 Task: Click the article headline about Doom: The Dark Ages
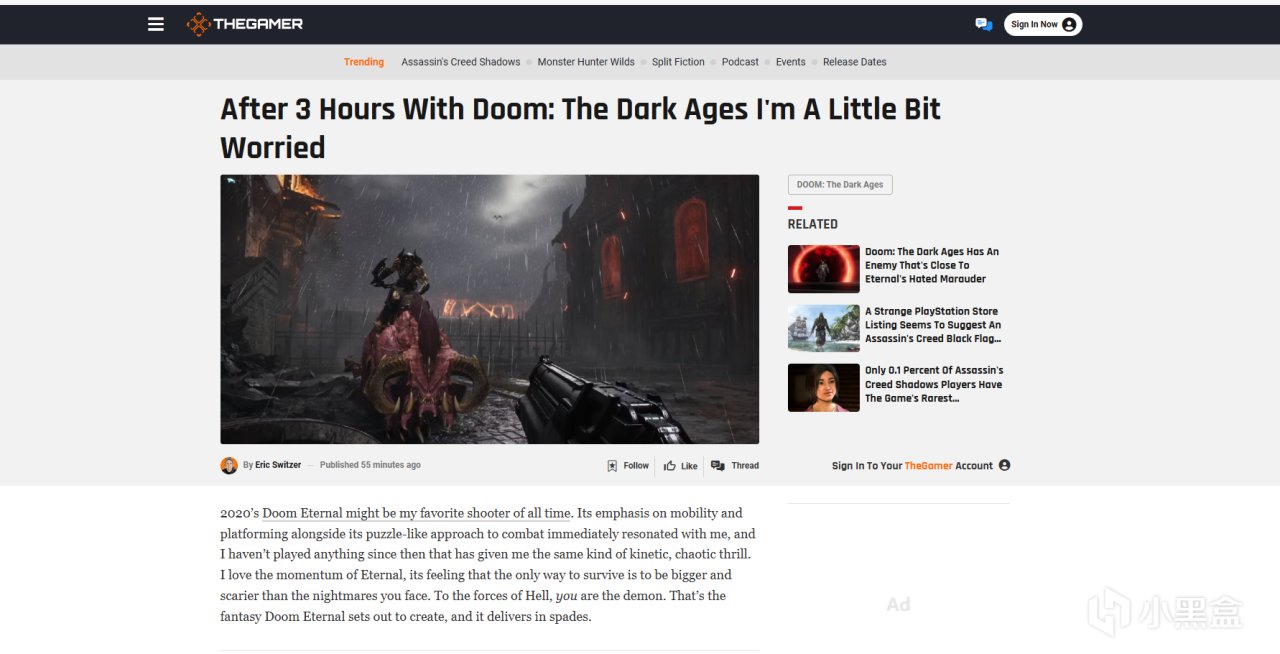point(580,128)
